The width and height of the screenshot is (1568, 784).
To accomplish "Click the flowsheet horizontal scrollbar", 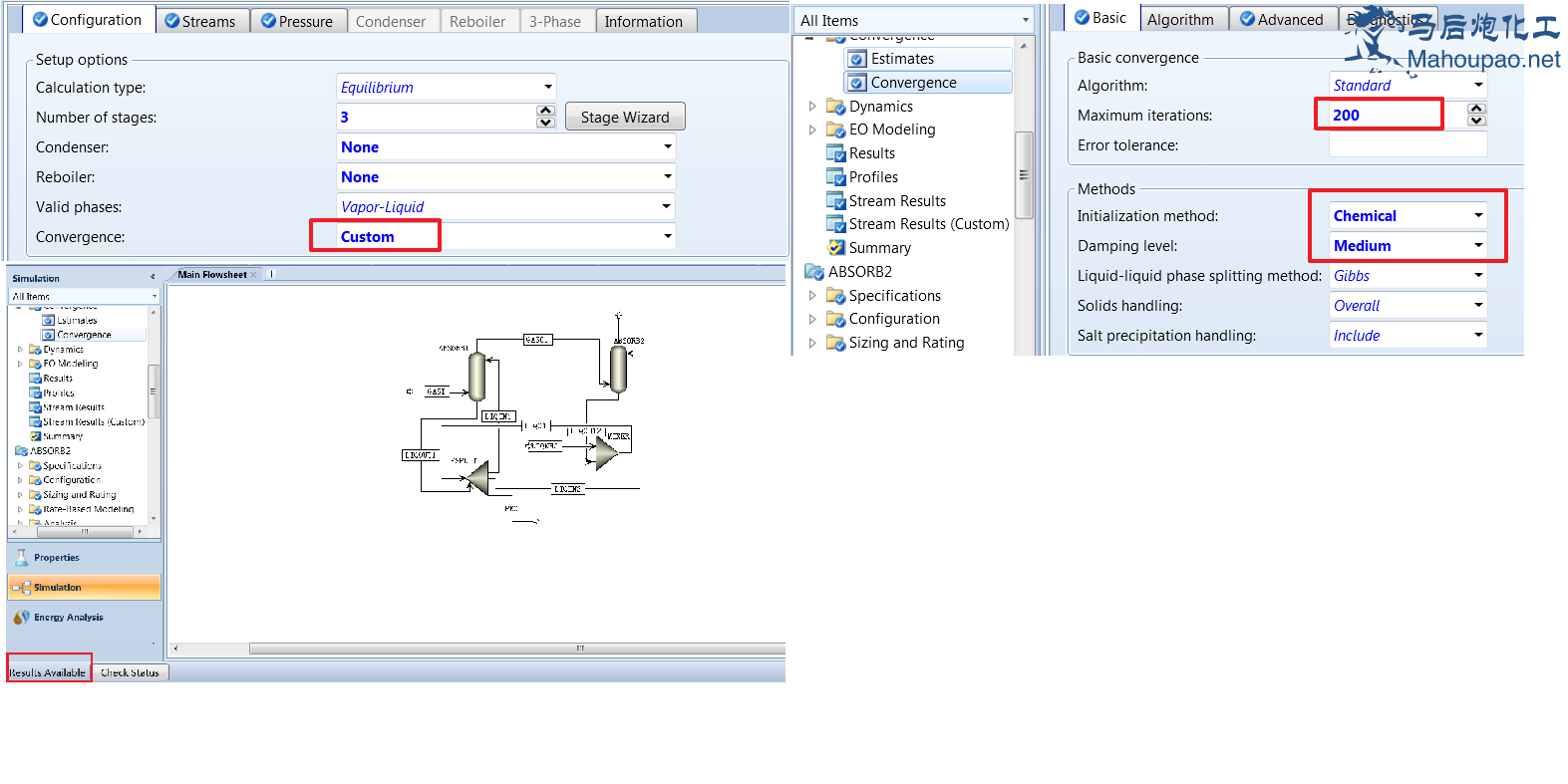I will 518,649.
